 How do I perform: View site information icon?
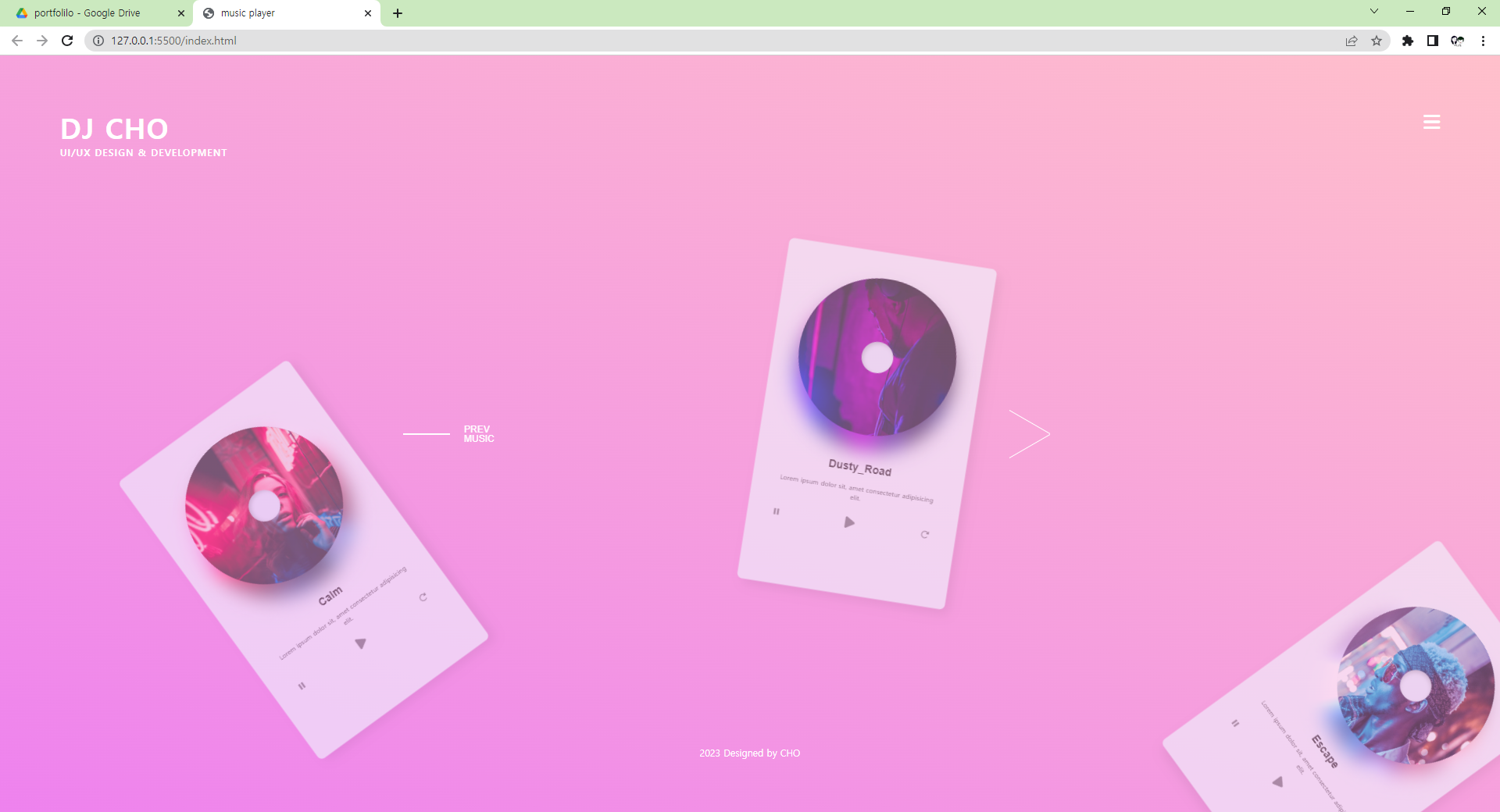(x=98, y=41)
